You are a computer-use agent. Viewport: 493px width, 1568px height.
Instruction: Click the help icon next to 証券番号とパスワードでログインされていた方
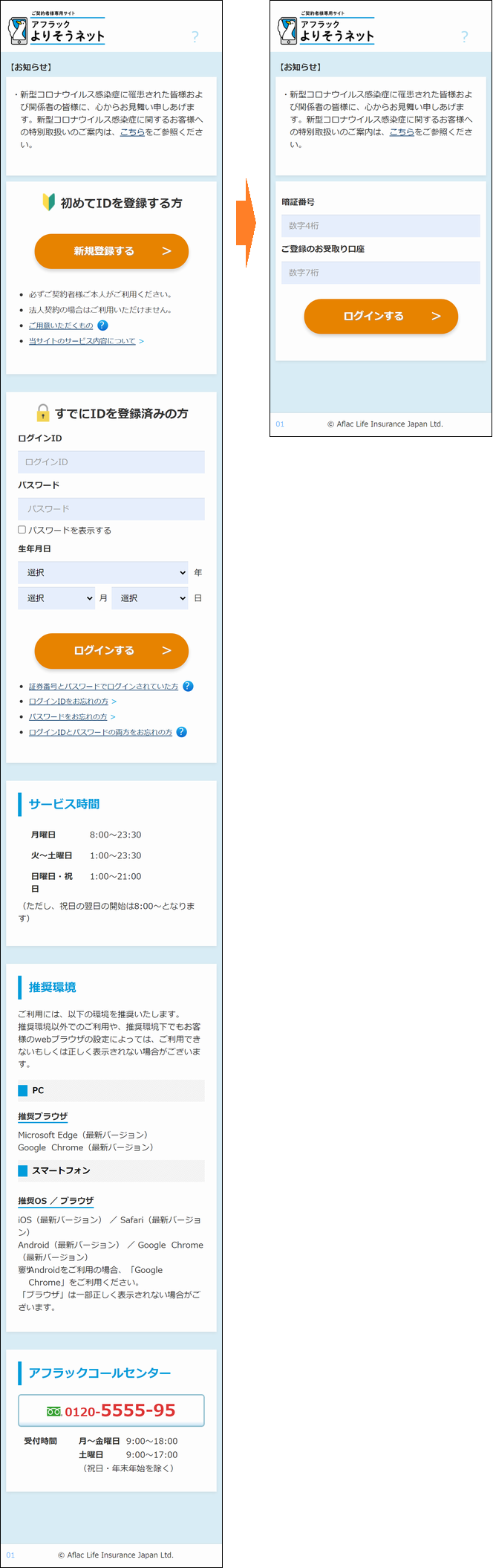click(188, 686)
